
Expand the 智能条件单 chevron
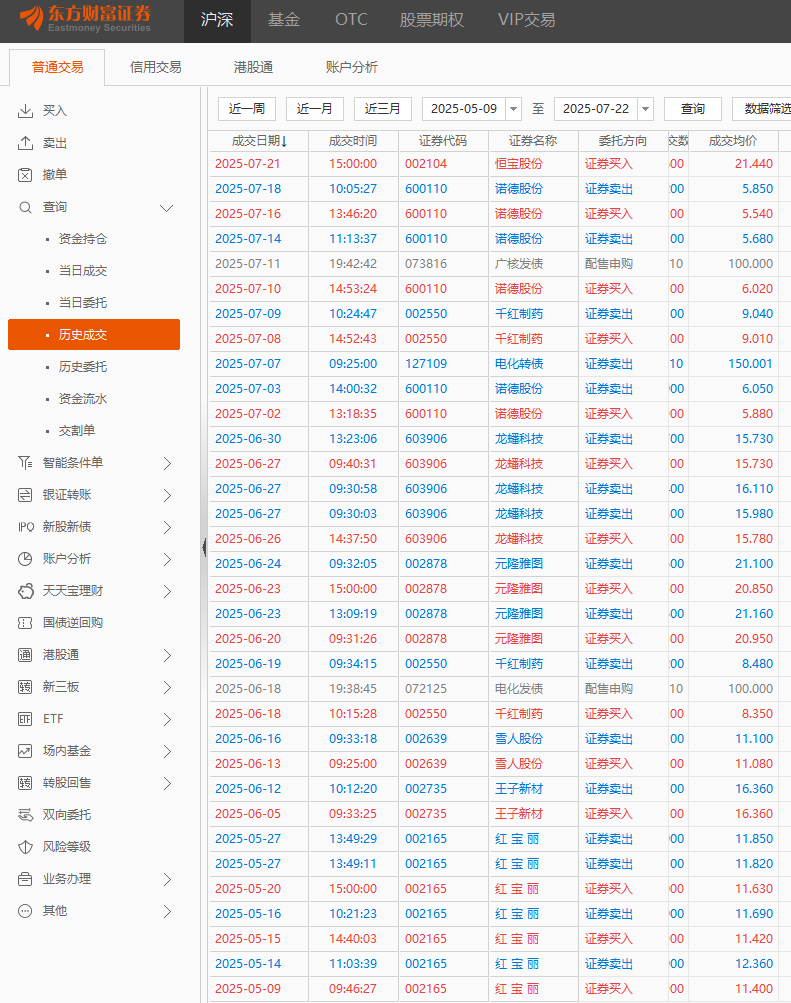(x=168, y=463)
